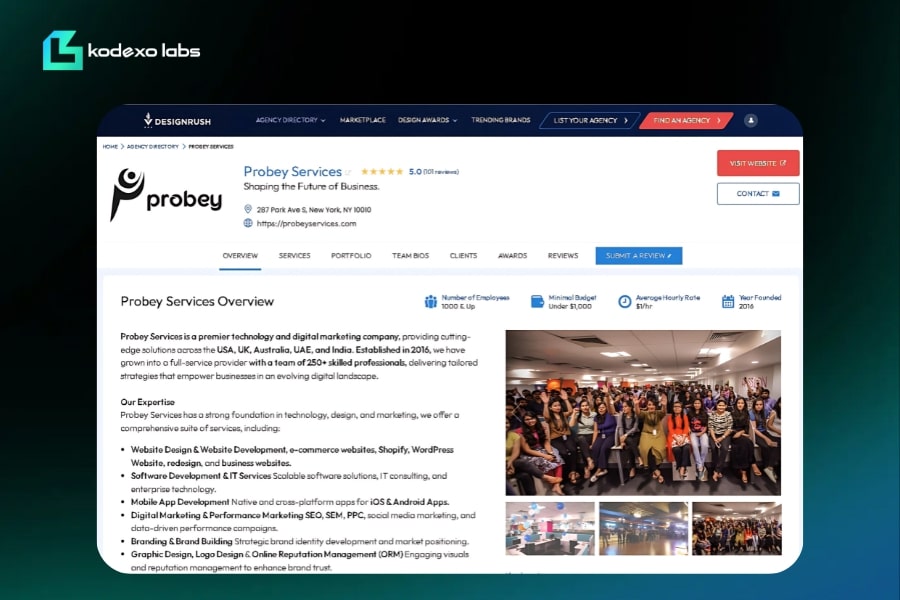Screen dimensions: 900x600
Task: Open the Agency Directory breadcrumb link
Action: (x=153, y=147)
